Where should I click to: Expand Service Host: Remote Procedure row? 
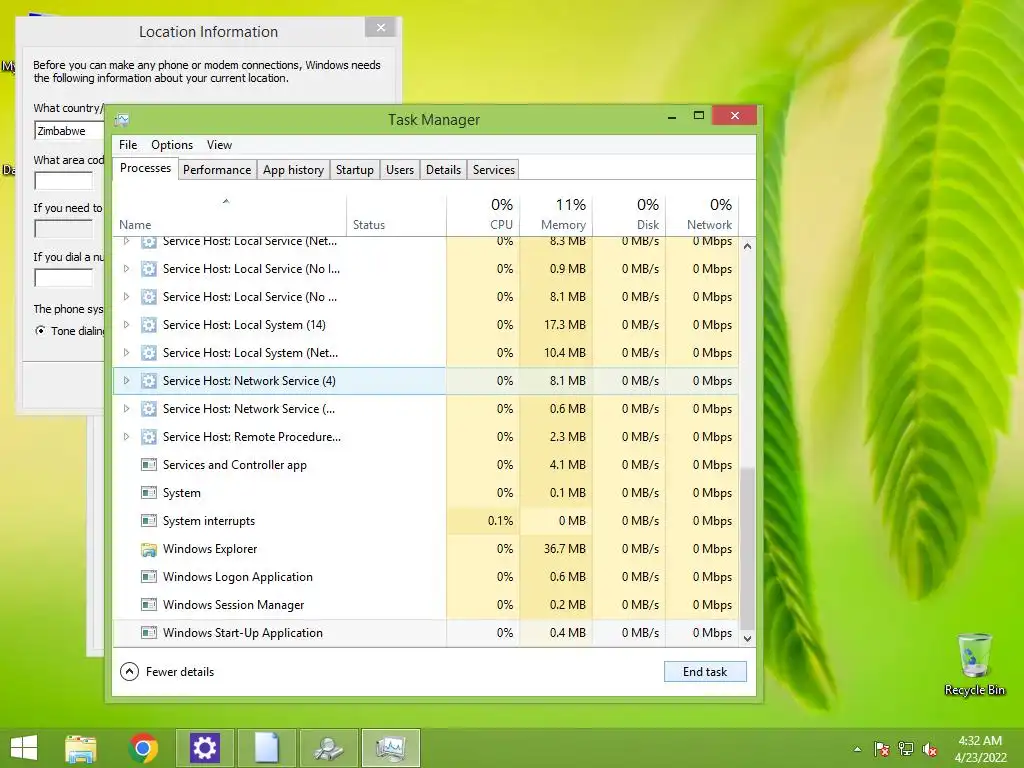point(127,437)
